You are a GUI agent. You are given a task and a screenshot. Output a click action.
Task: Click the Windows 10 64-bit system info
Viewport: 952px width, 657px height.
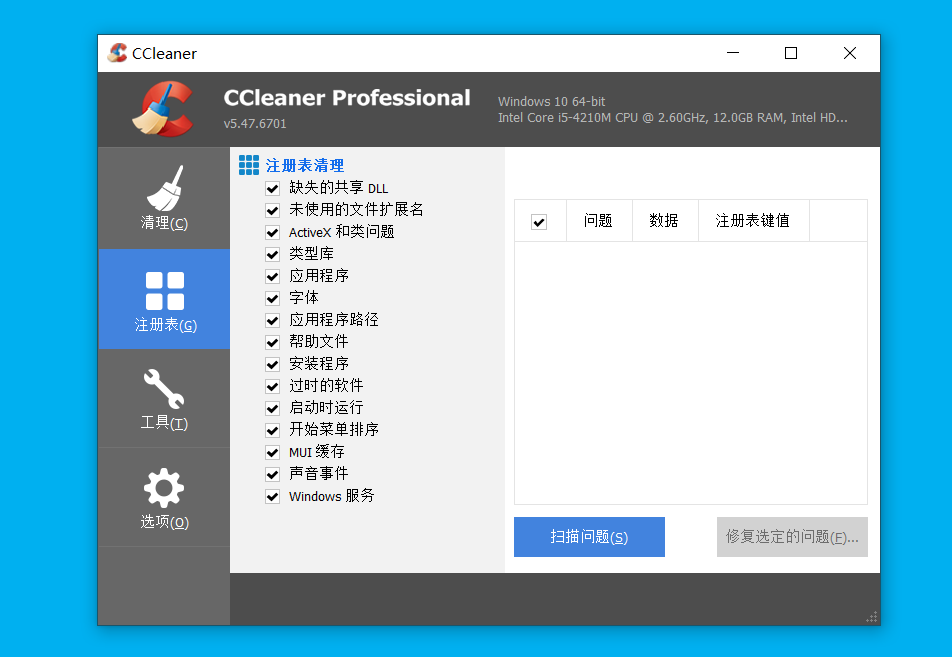point(551,101)
